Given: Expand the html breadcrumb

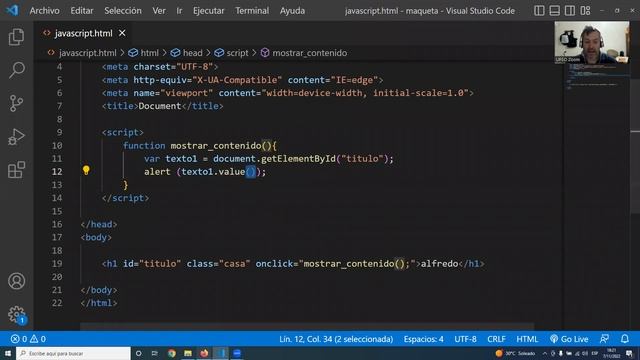Looking at the screenshot, I should [x=144, y=53].
